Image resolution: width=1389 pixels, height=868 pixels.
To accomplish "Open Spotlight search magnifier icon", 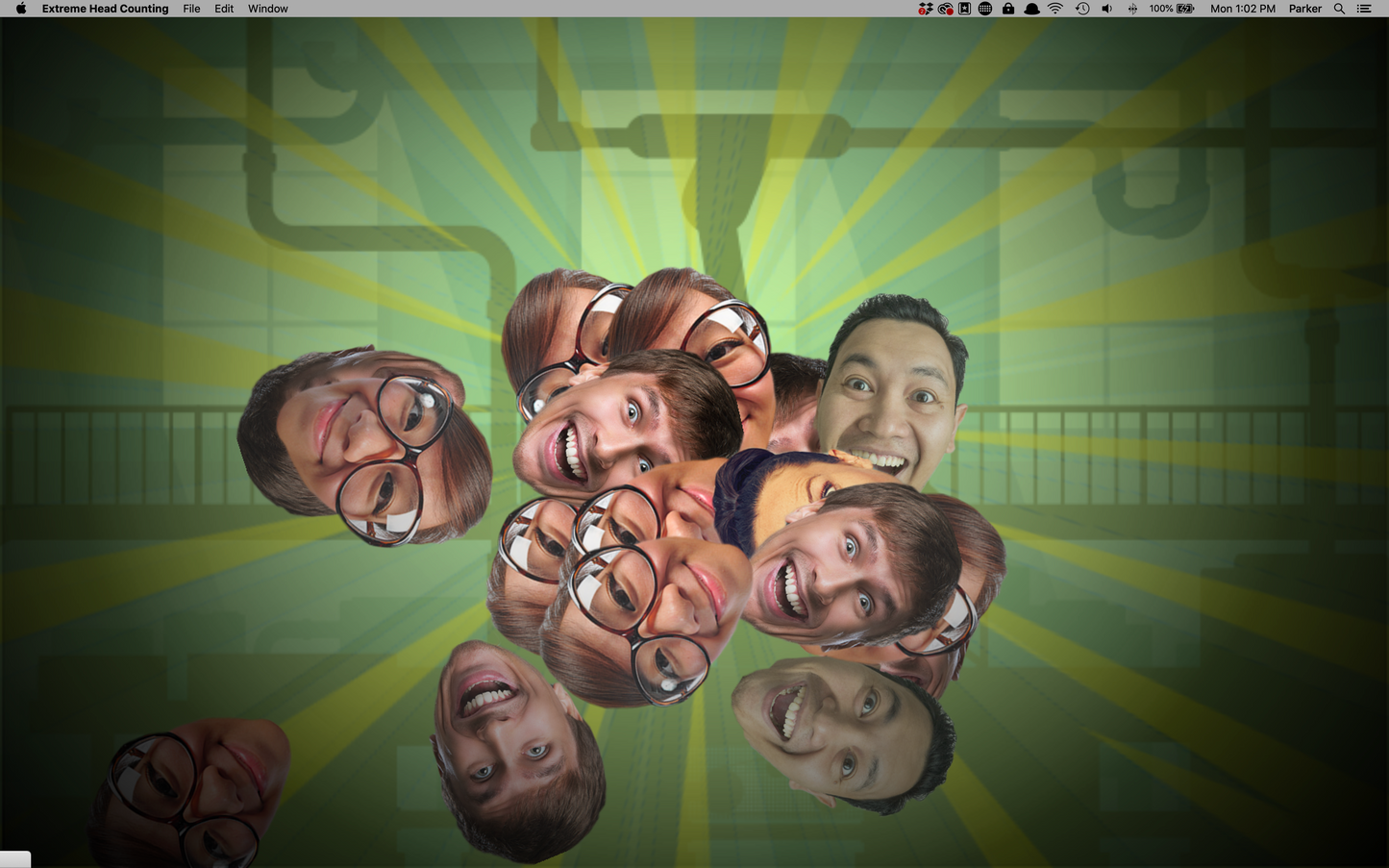I will click(1339, 9).
